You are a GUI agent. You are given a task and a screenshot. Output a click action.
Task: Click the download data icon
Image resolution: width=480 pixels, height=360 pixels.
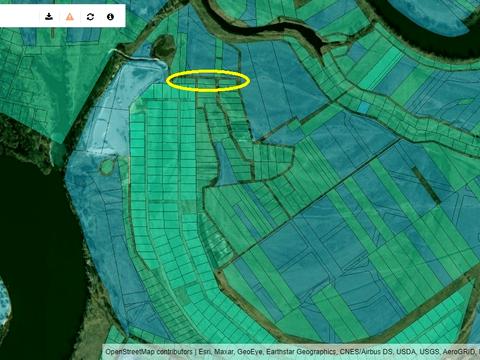pos(49,16)
